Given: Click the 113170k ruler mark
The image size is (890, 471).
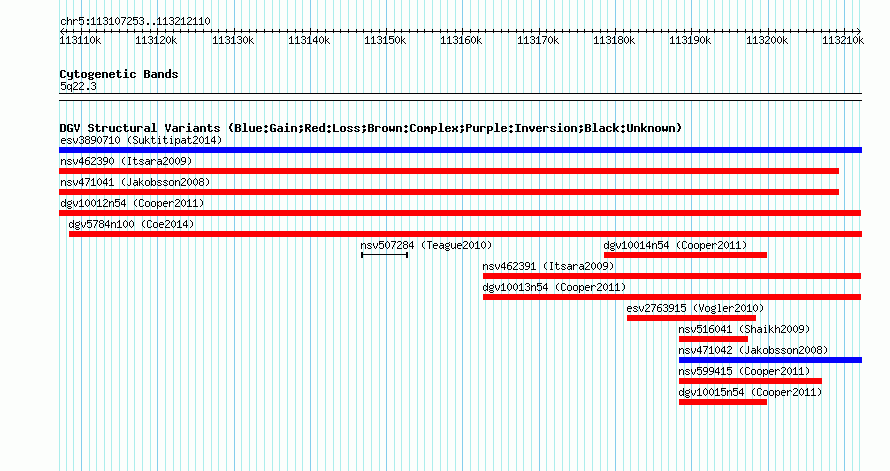Looking at the screenshot, I should (x=538, y=40).
